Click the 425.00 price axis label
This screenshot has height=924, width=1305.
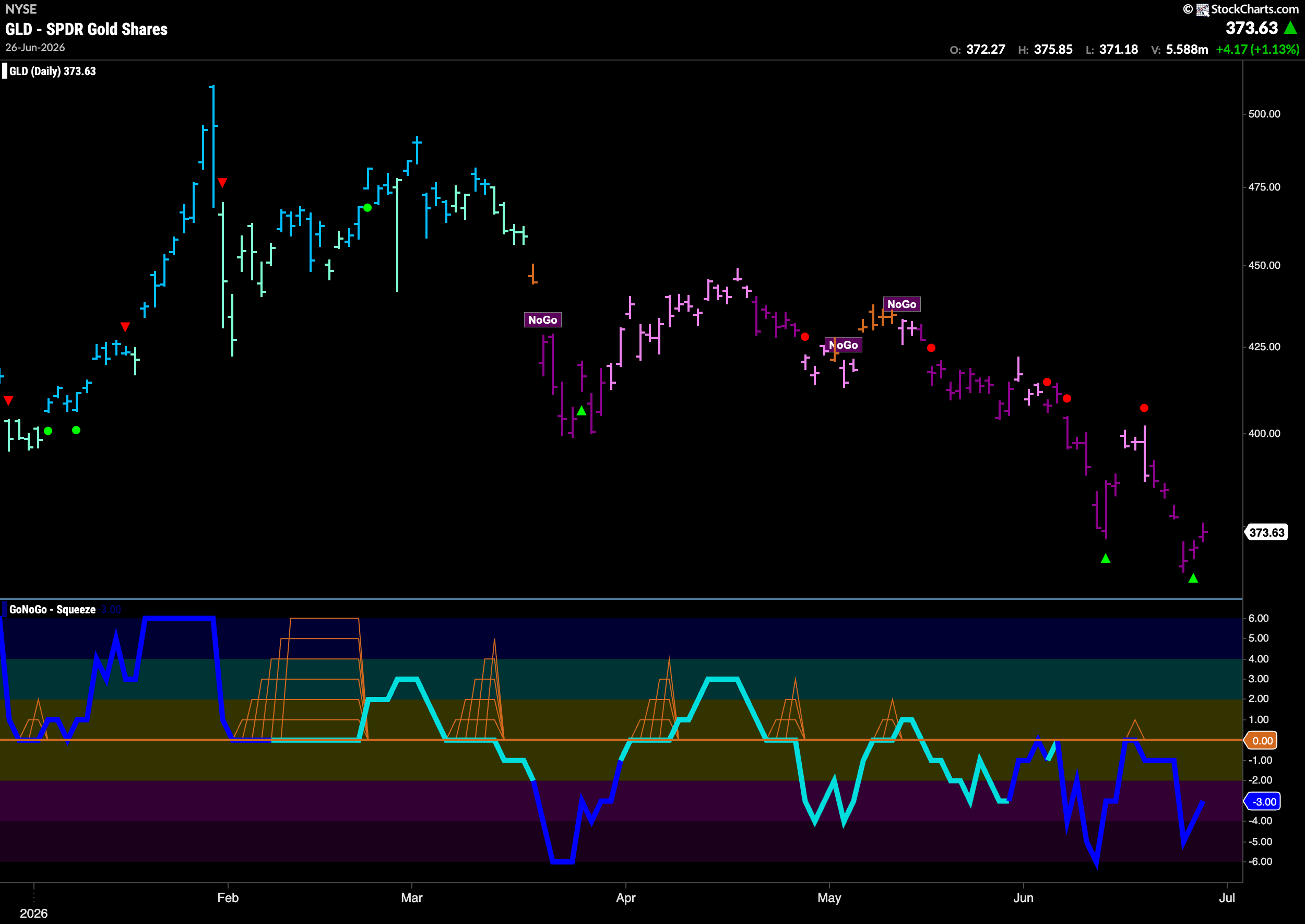pyautogui.click(x=1264, y=347)
